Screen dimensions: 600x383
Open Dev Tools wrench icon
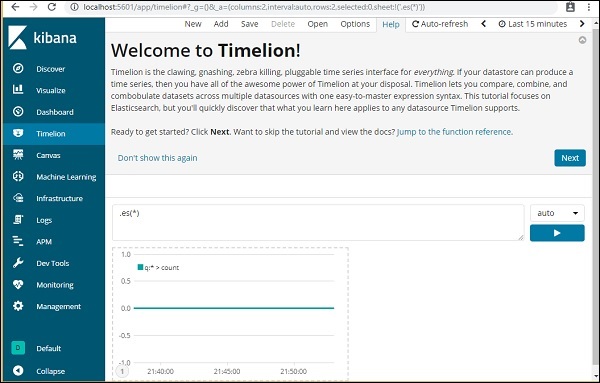pyautogui.click(x=18, y=263)
